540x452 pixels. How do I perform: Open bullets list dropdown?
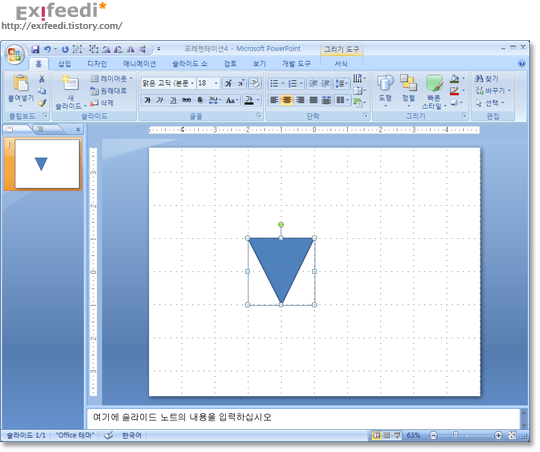pos(283,83)
